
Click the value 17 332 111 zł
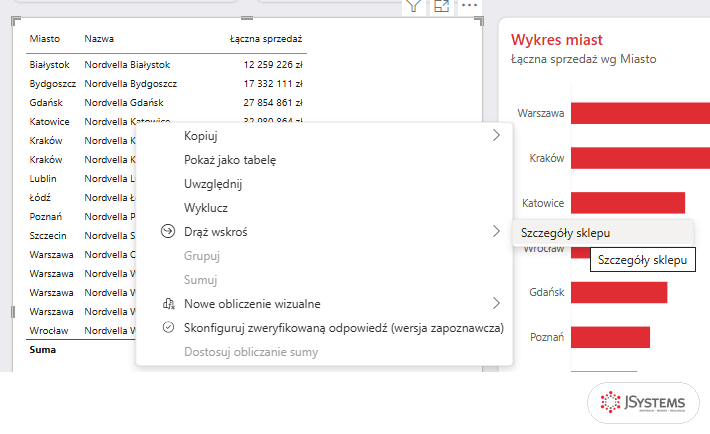click(x=273, y=84)
